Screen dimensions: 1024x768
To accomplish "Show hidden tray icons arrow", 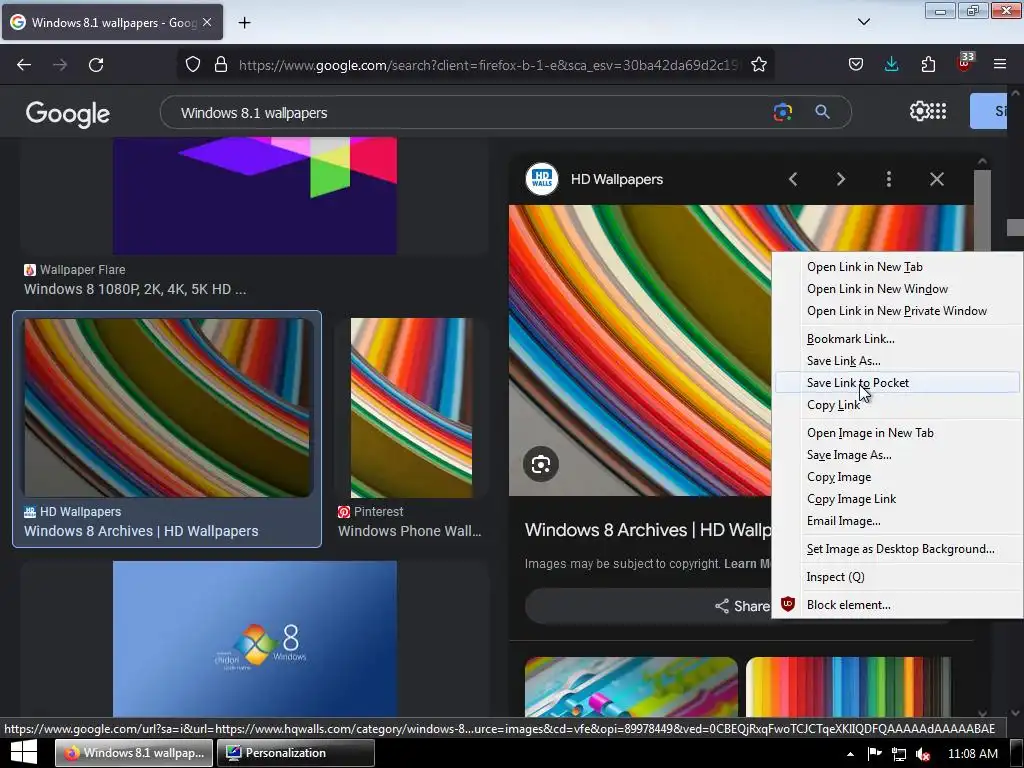I will click(850, 754).
